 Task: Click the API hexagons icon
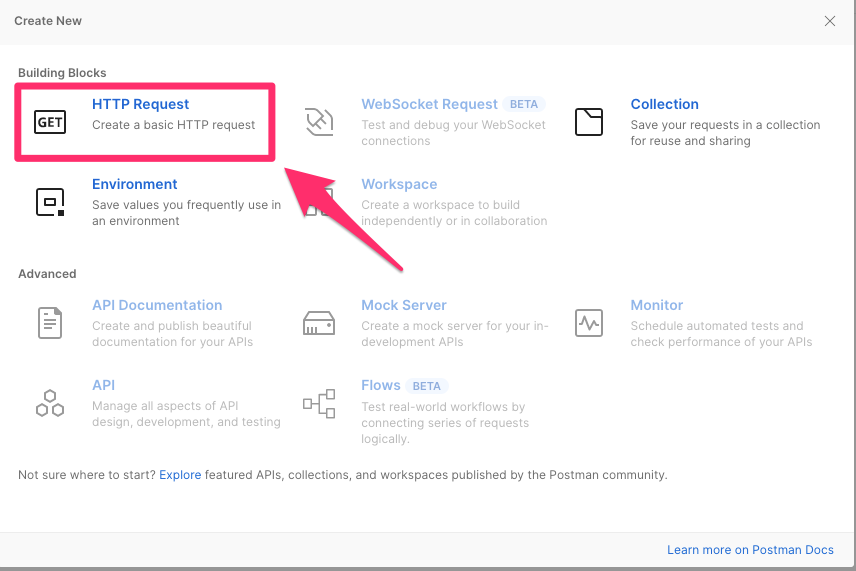[x=50, y=403]
